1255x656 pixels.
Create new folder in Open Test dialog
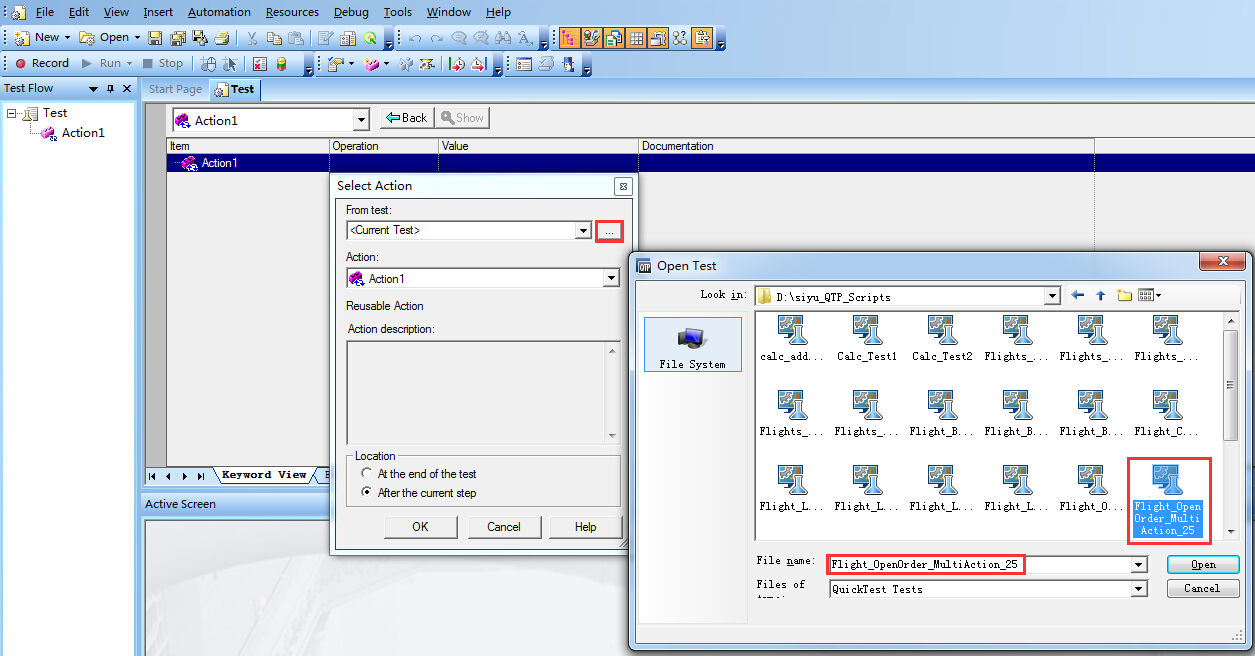[x=1124, y=295]
